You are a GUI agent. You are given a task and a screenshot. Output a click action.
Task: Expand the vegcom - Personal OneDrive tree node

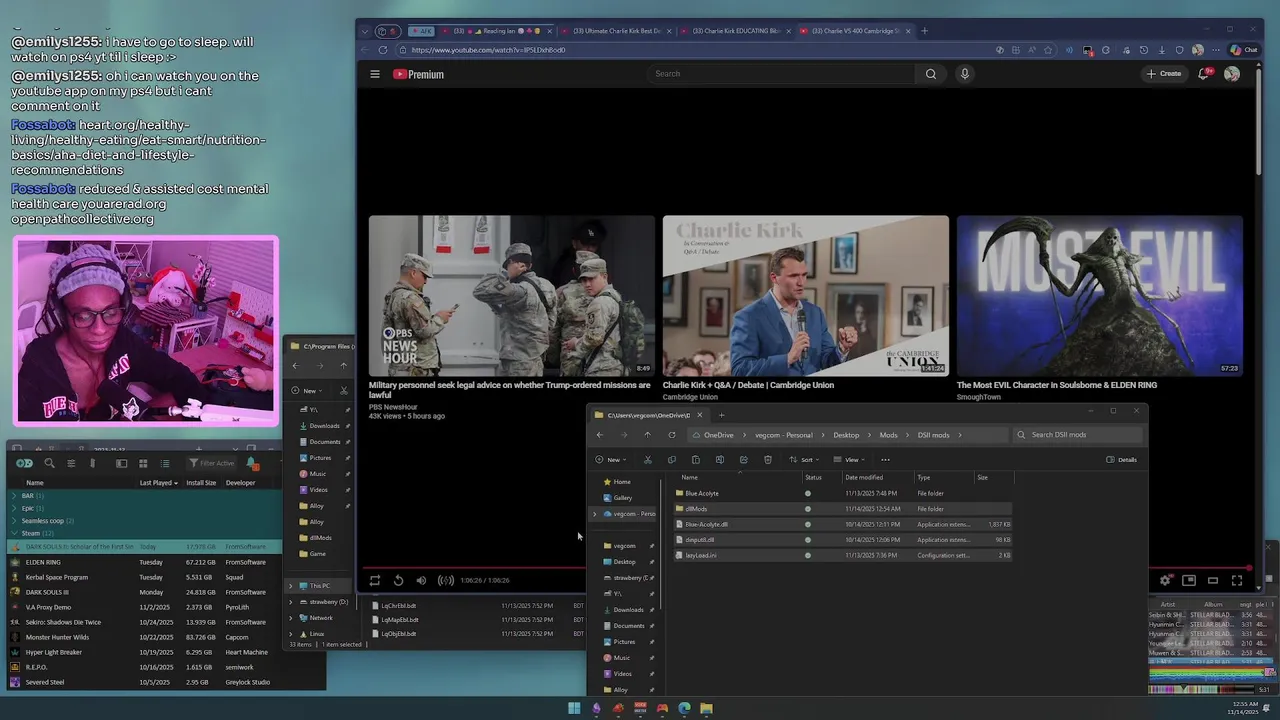tap(595, 514)
